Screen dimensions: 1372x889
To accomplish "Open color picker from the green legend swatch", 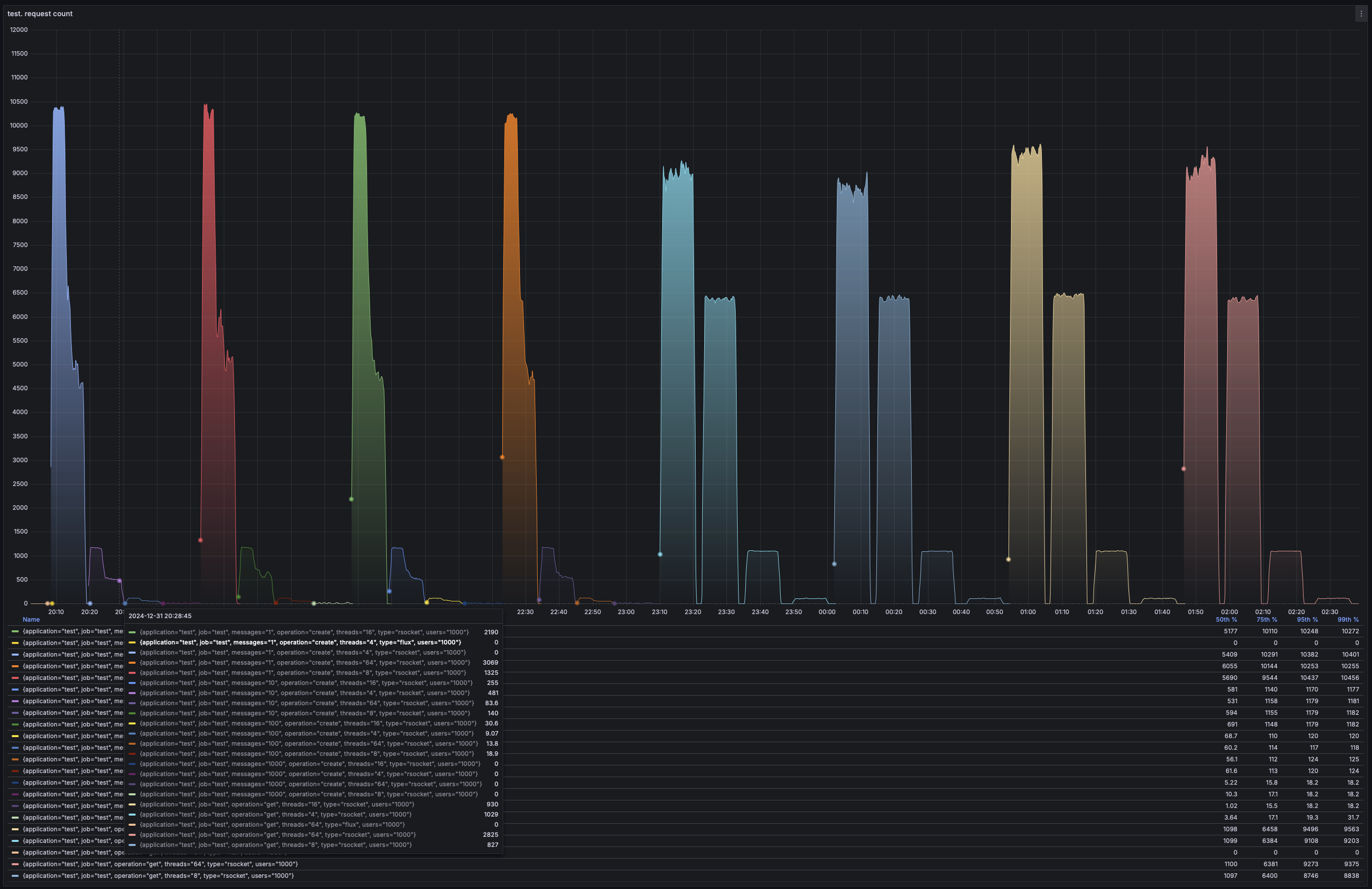I will (16, 631).
